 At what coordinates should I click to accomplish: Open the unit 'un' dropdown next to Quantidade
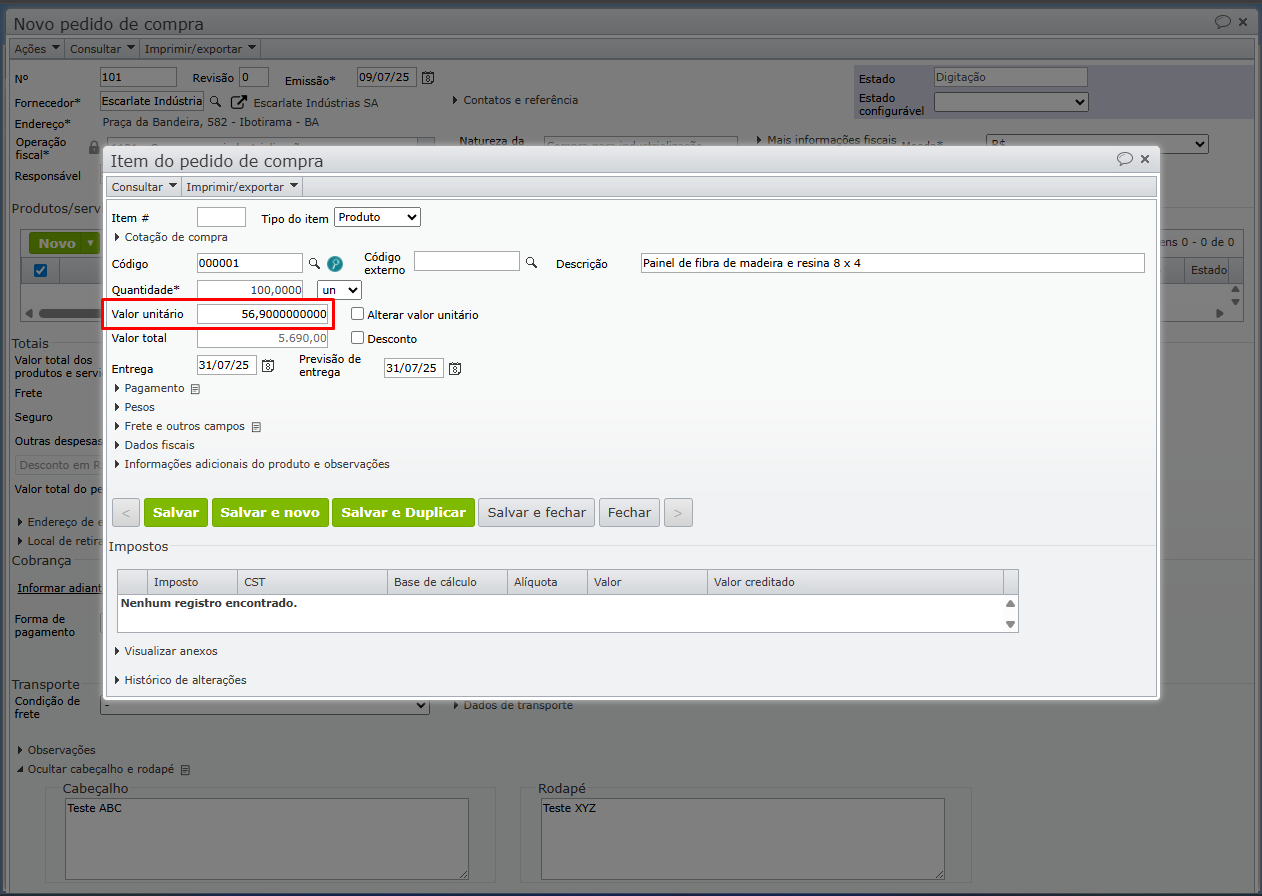339,290
